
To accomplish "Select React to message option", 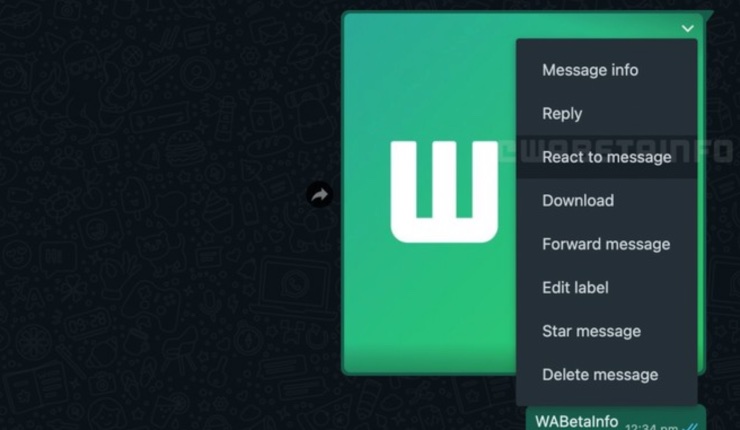I will [x=606, y=157].
